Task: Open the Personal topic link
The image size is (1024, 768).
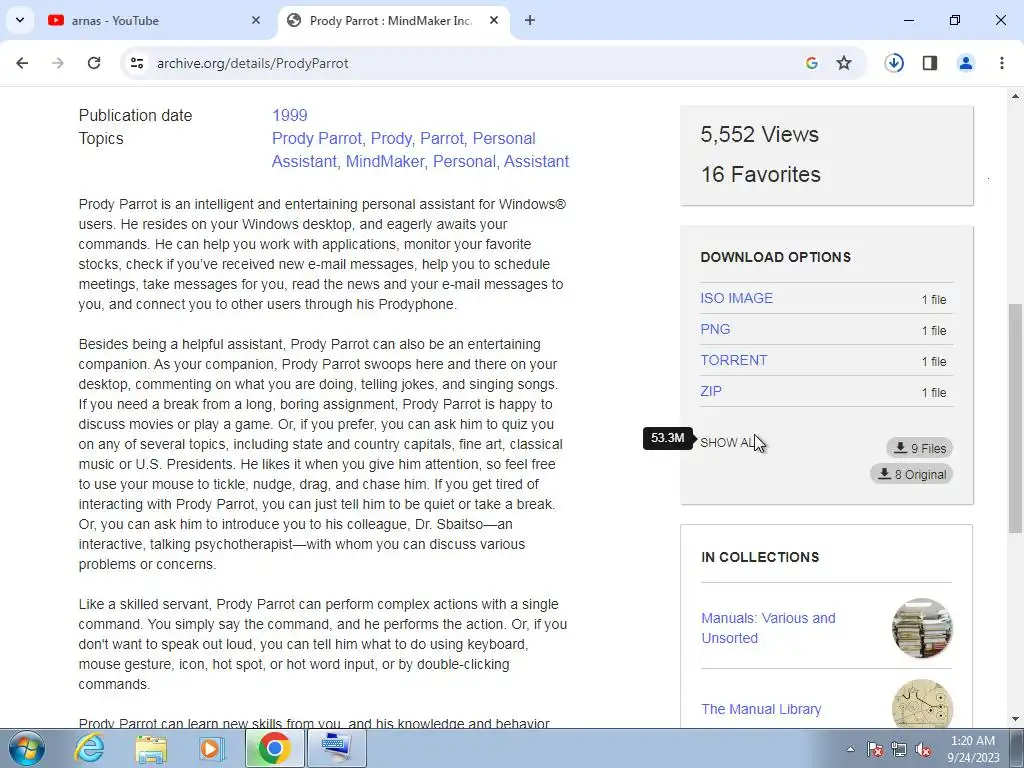Action: tap(464, 161)
